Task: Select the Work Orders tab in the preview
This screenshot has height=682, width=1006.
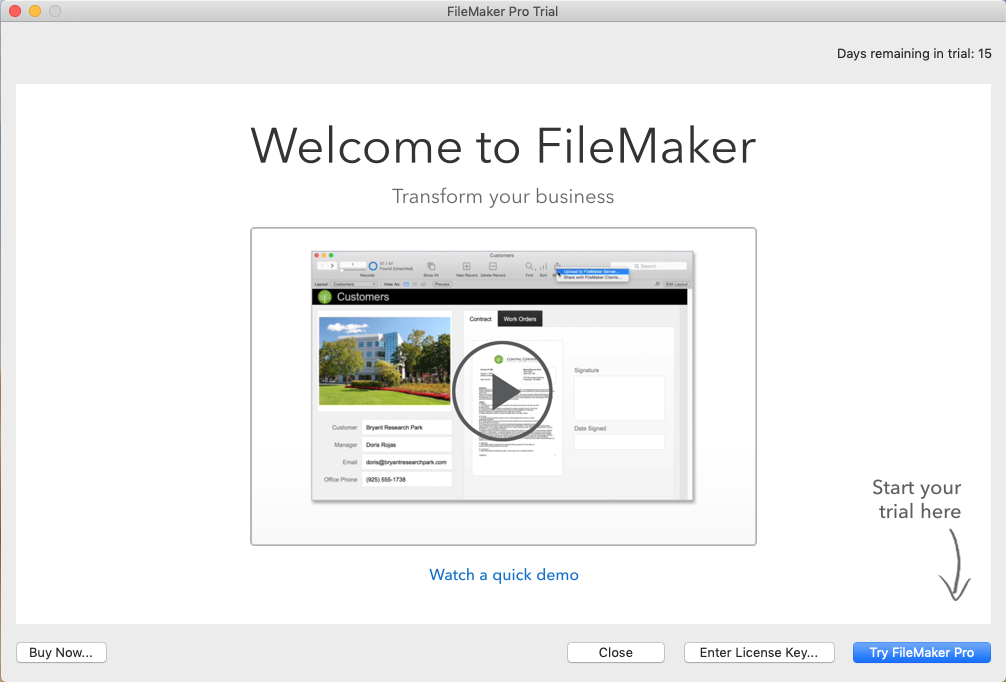Action: [x=520, y=319]
